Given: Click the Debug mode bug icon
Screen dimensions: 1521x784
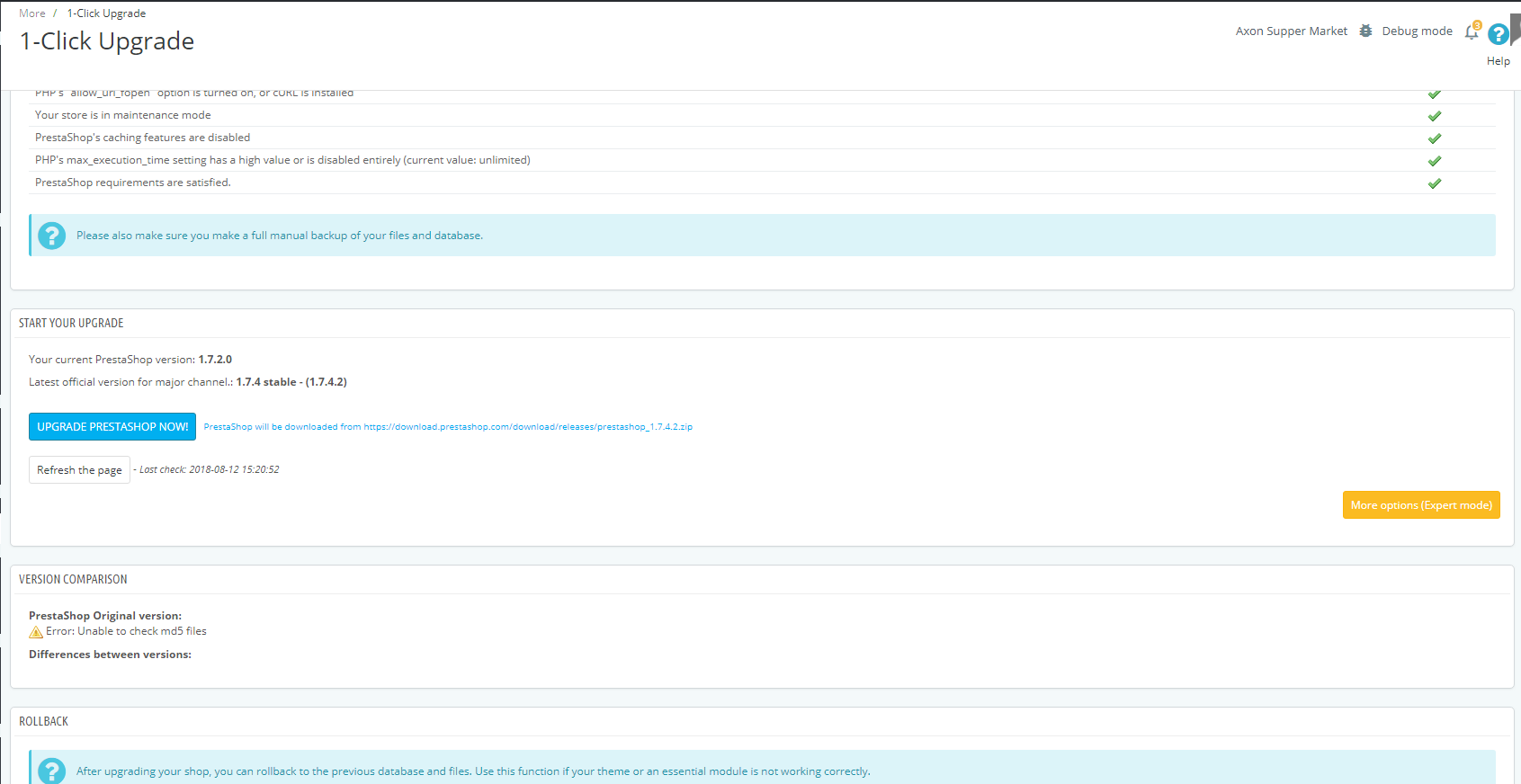Looking at the screenshot, I should (x=1365, y=31).
